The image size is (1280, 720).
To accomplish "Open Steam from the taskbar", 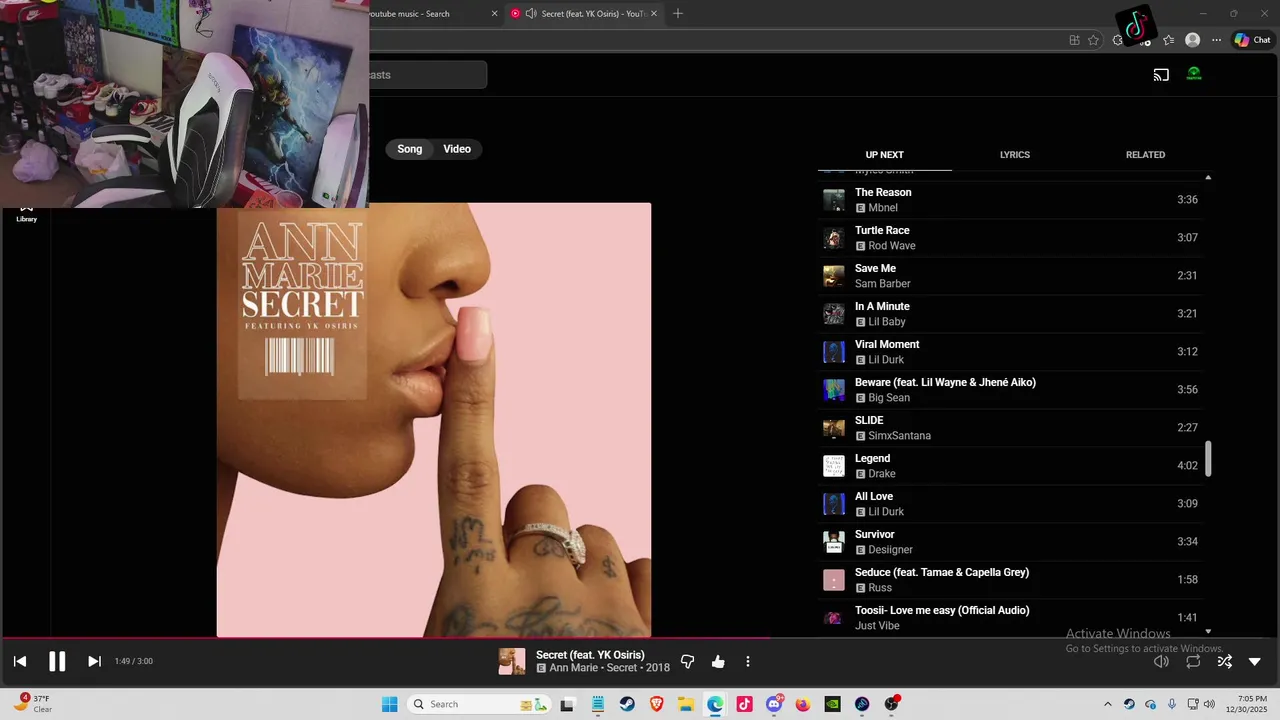I will click(627, 704).
